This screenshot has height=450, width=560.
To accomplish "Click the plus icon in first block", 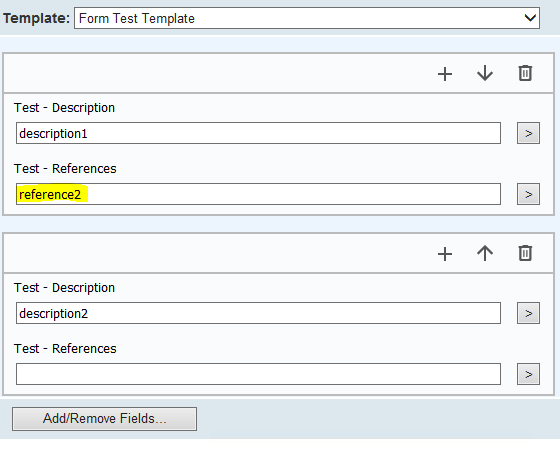I will (x=445, y=74).
